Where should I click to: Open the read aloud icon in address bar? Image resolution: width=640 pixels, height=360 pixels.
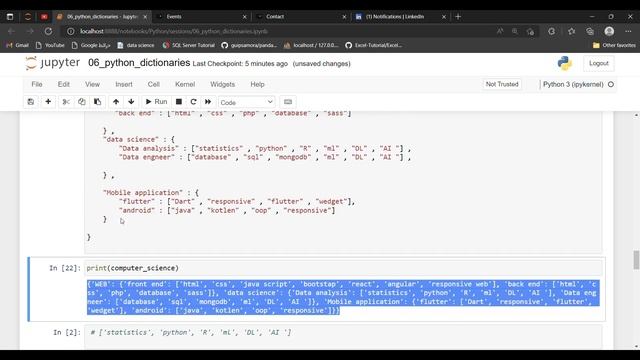[x=500, y=31]
